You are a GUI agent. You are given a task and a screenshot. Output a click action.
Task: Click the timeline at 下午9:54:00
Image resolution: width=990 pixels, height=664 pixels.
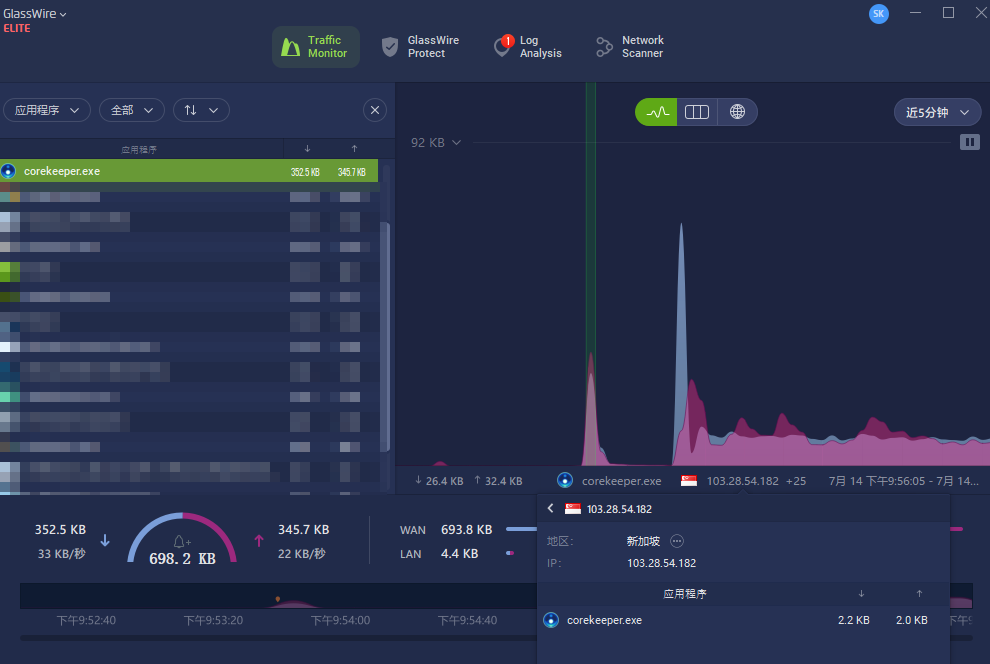[x=340, y=620]
